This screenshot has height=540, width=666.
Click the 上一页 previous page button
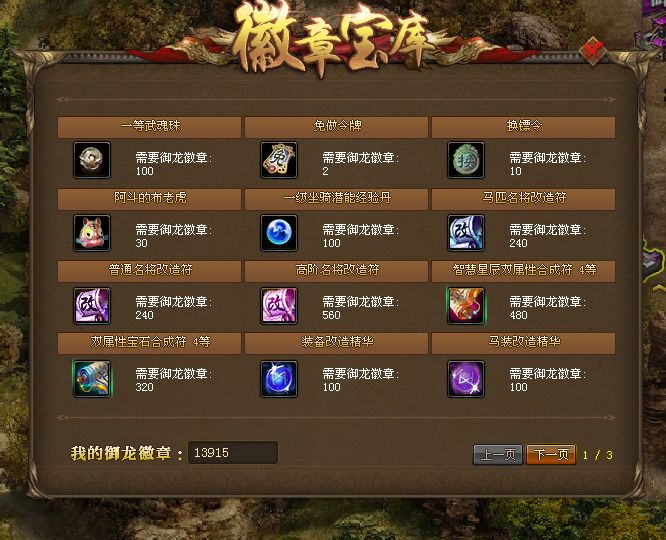coord(498,455)
